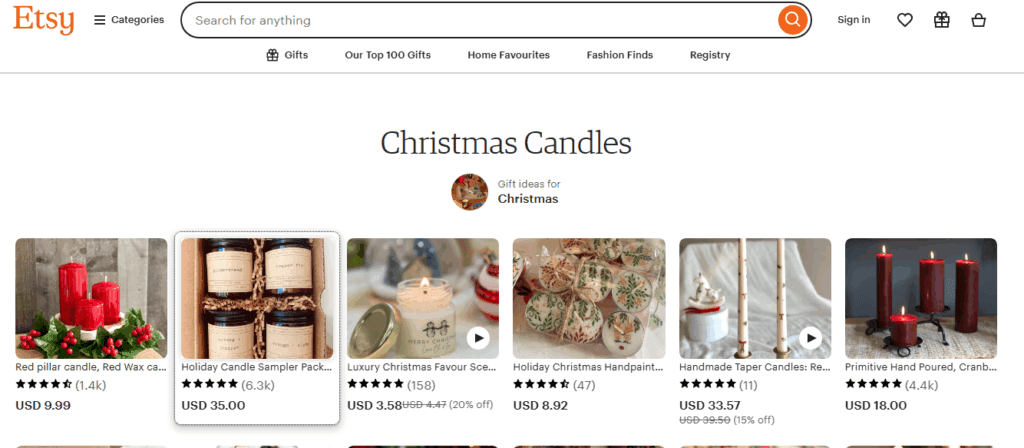Open the Red pillar candle thumbnail
This screenshot has width=1024, height=448.
coord(91,298)
